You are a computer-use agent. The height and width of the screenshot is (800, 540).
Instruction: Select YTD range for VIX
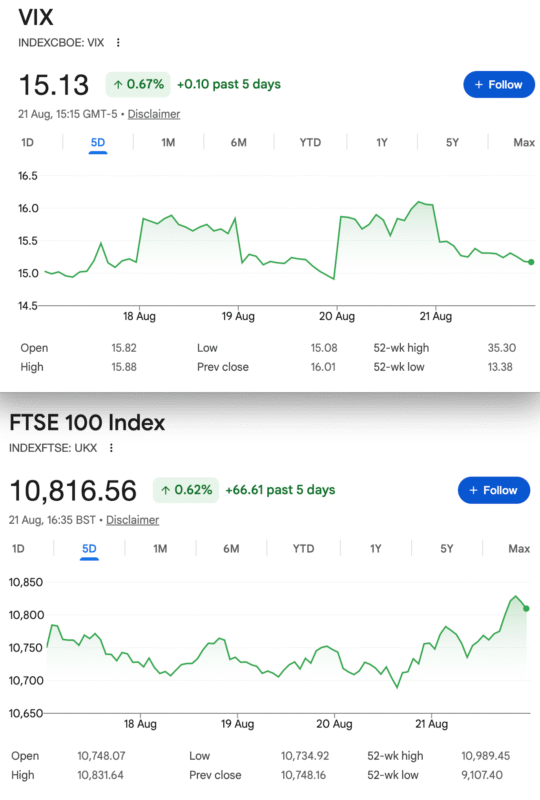310,143
